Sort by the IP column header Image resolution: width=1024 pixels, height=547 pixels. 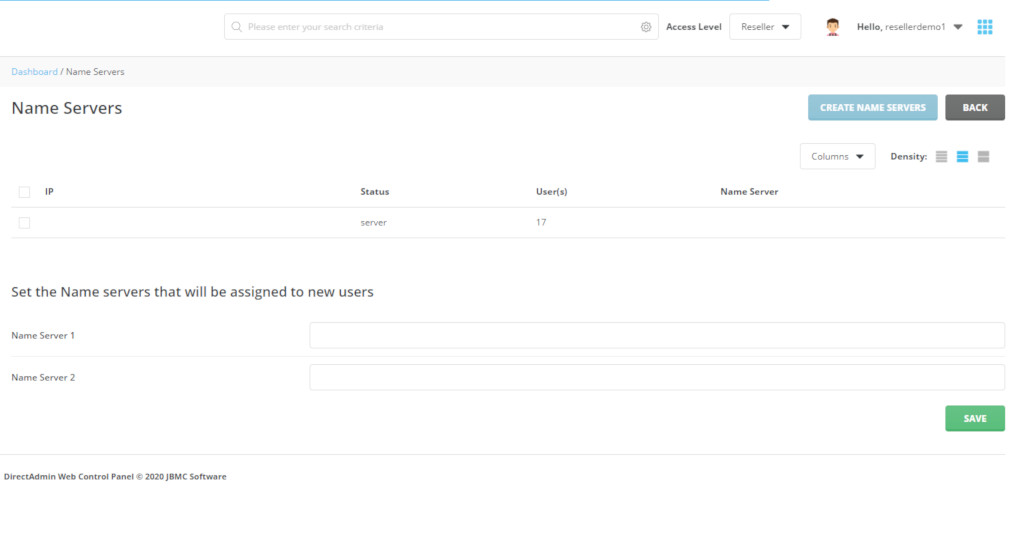[x=49, y=191]
